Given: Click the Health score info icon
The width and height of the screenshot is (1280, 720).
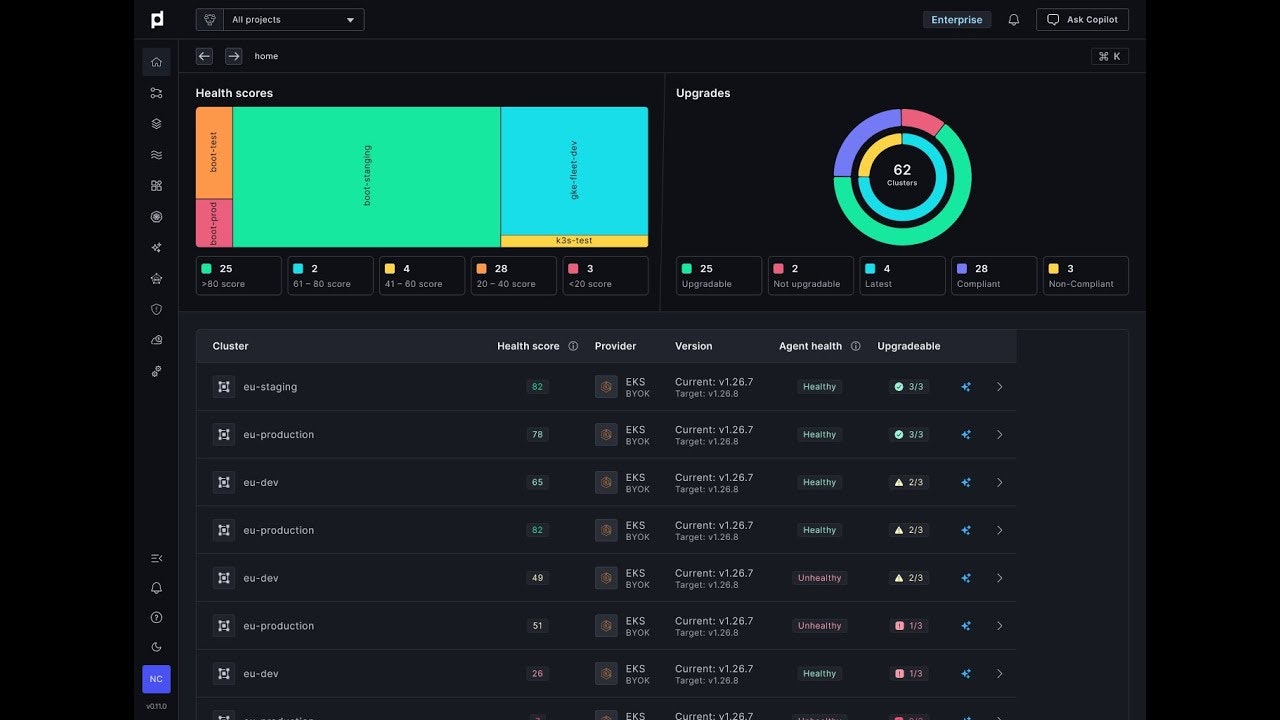Looking at the screenshot, I should (x=573, y=346).
